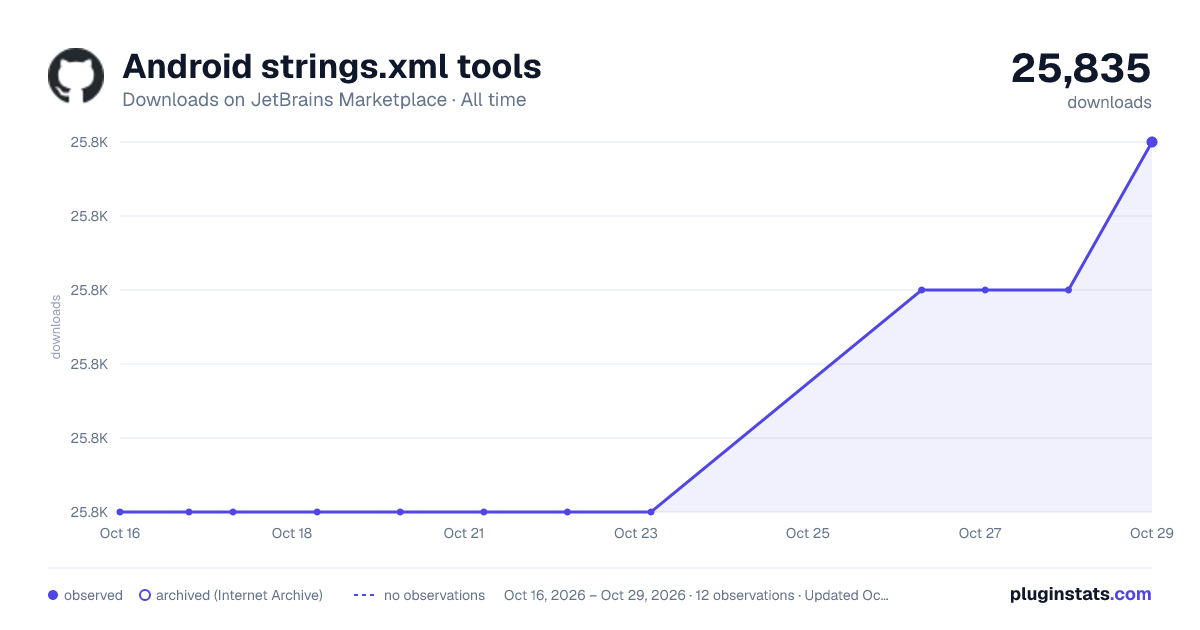Open the pluginstats.com link
The image size is (1200, 630).
[x=1080, y=594]
